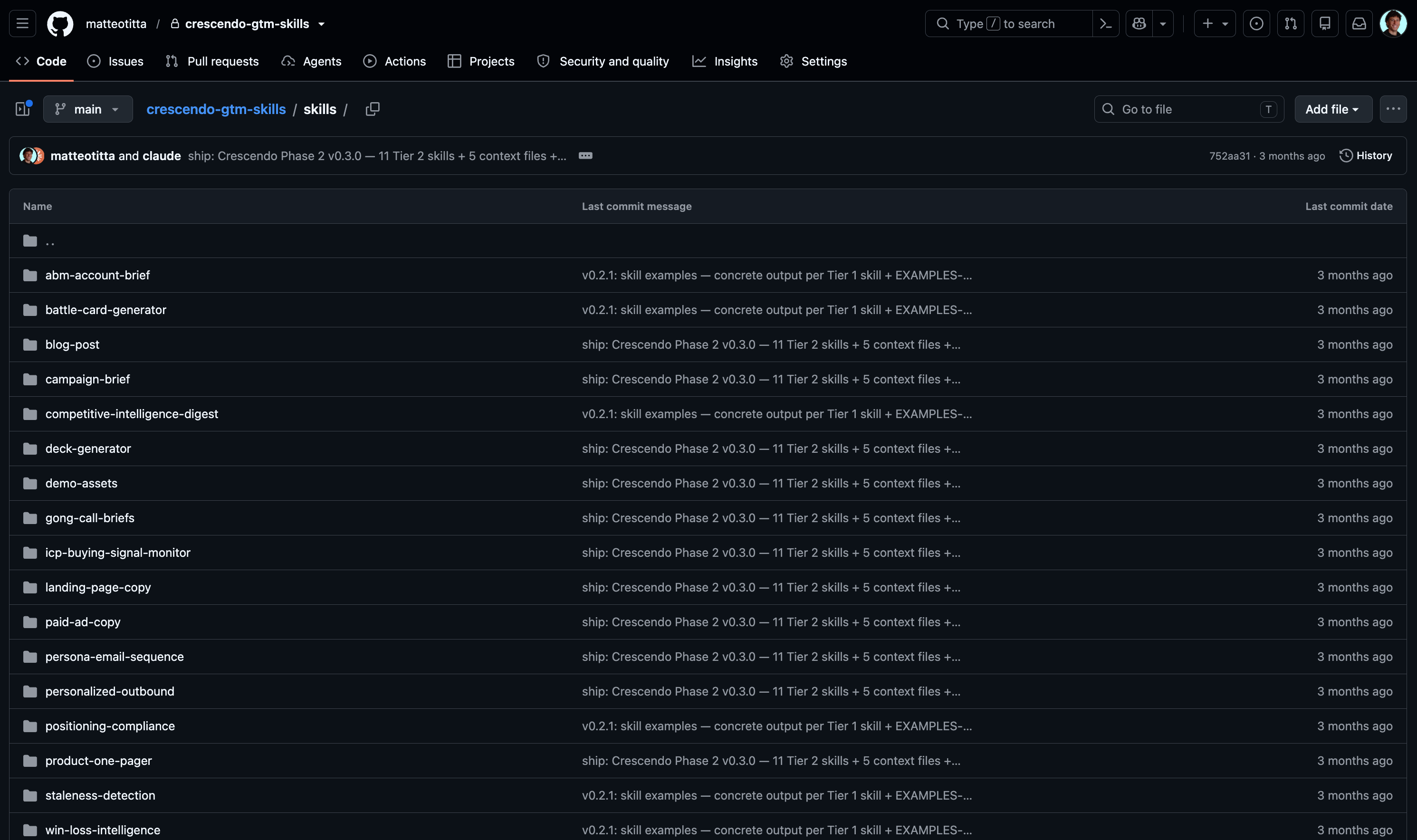Open the Create new plus menu
Screen dimensions: 1417x840
tap(1215, 24)
